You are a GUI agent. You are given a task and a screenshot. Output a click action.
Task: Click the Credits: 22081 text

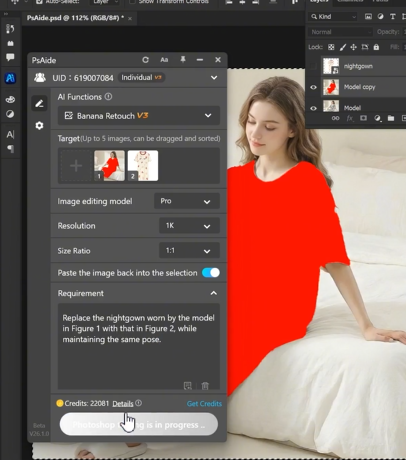pyautogui.click(x=87, y=403)
